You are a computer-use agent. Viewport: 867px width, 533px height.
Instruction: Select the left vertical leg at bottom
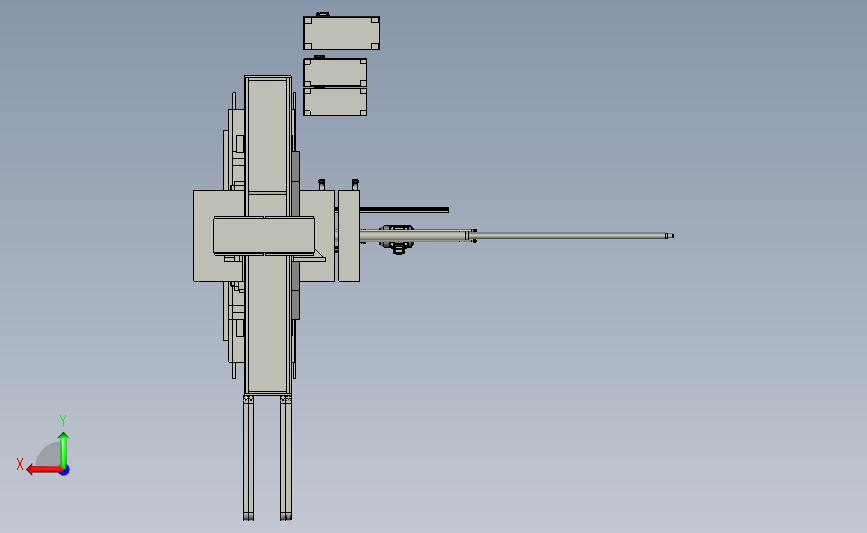click(x=248, y=458)
